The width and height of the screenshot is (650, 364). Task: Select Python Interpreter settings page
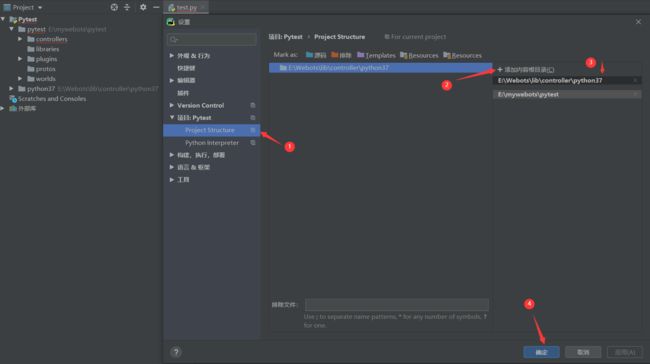tap(211, 143)
